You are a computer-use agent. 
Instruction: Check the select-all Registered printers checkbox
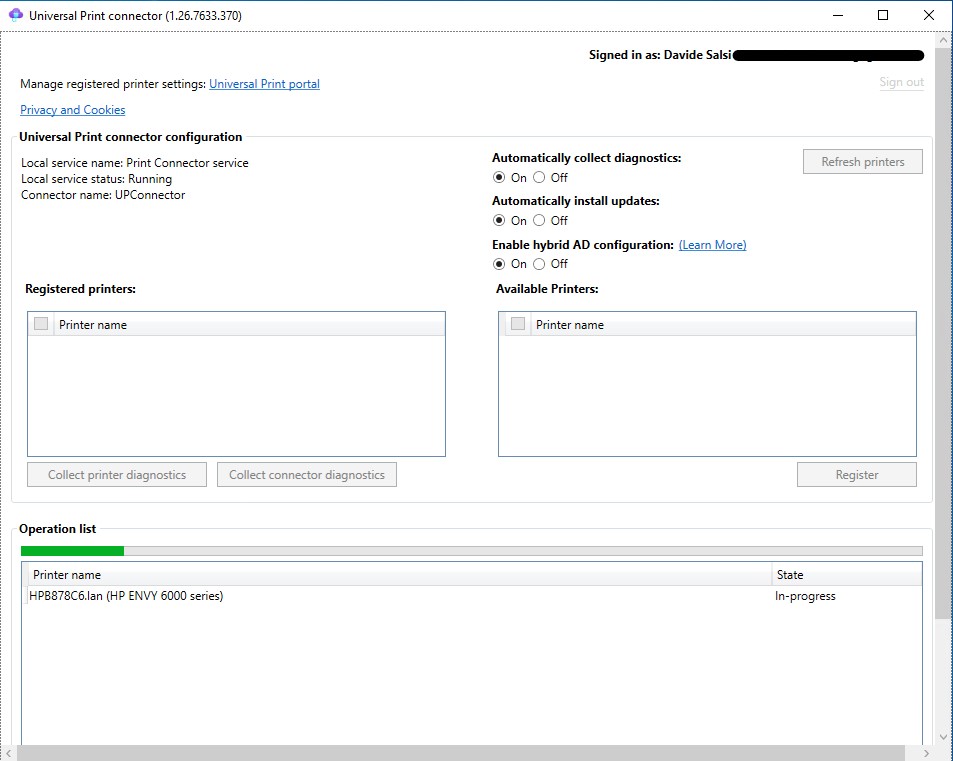[41, 324]
